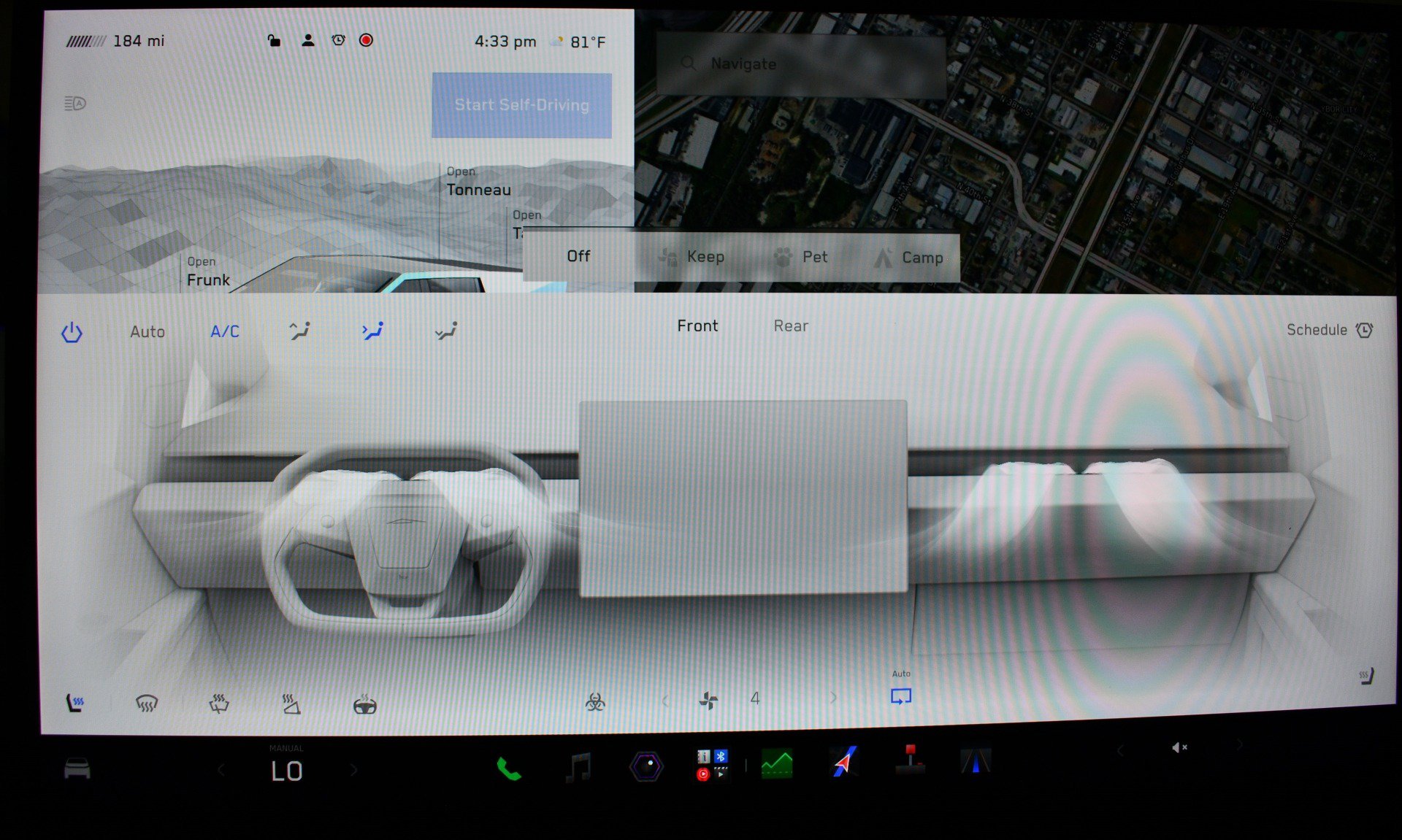Screen dimensions: 1402x840
Task: Tap the 4:33 pm clock
Action: point(505,42)
